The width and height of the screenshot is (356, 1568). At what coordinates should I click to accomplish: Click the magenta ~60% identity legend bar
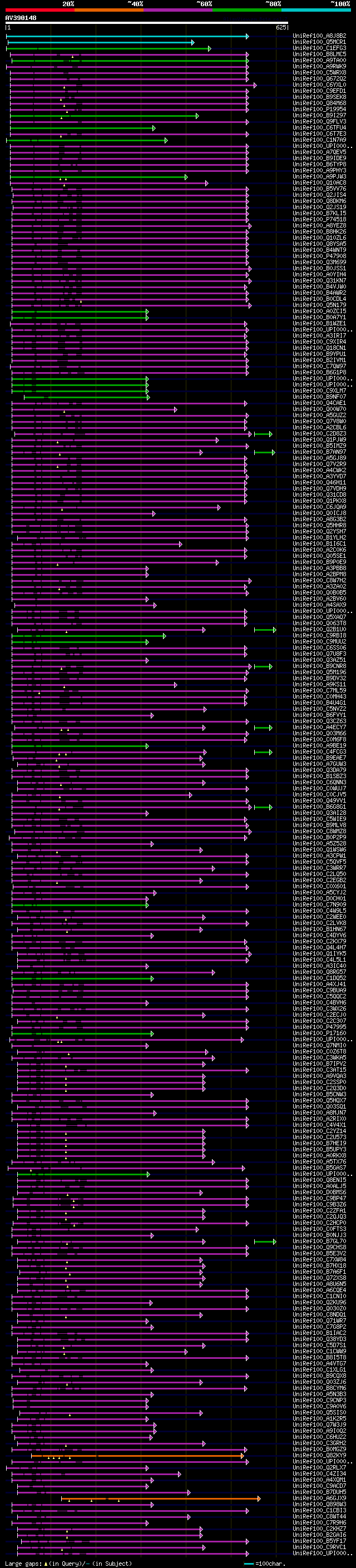179,10
